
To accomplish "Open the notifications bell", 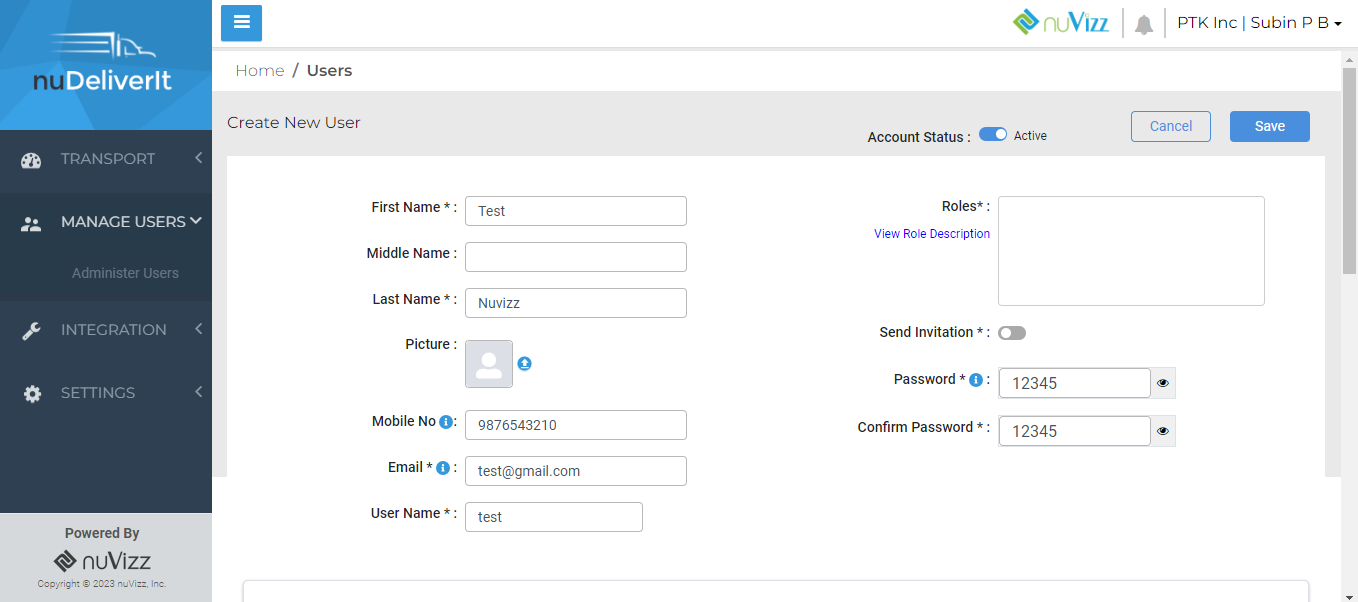I will 1144,24.
